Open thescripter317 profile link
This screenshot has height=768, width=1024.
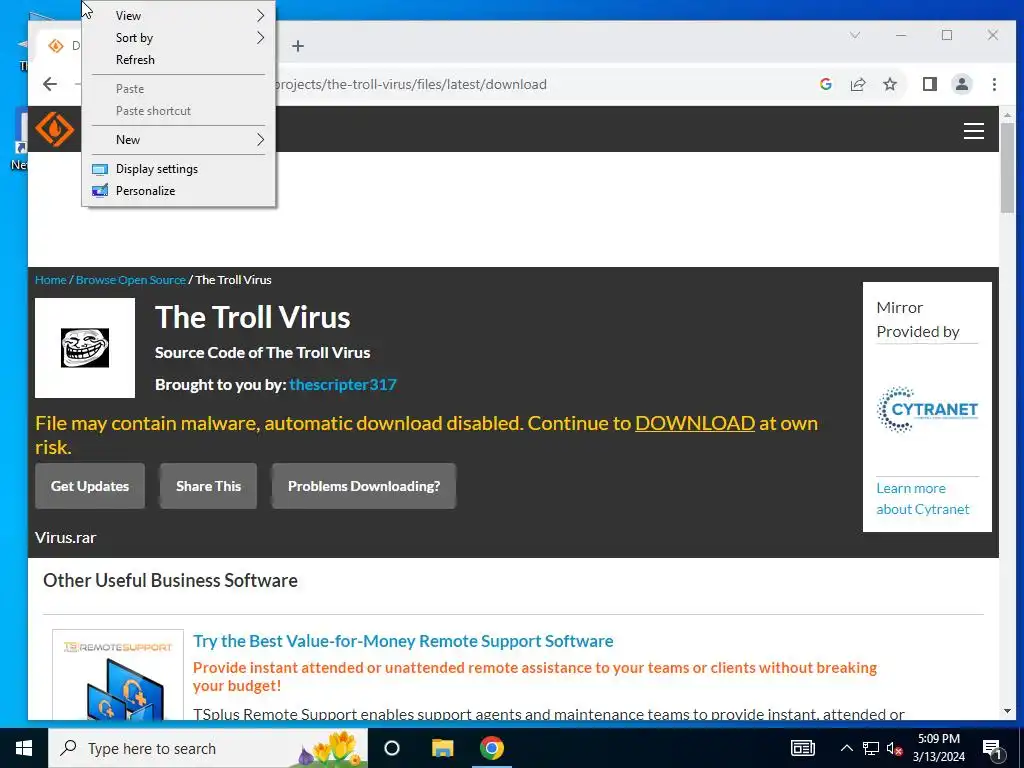click(x=343, y=385)
